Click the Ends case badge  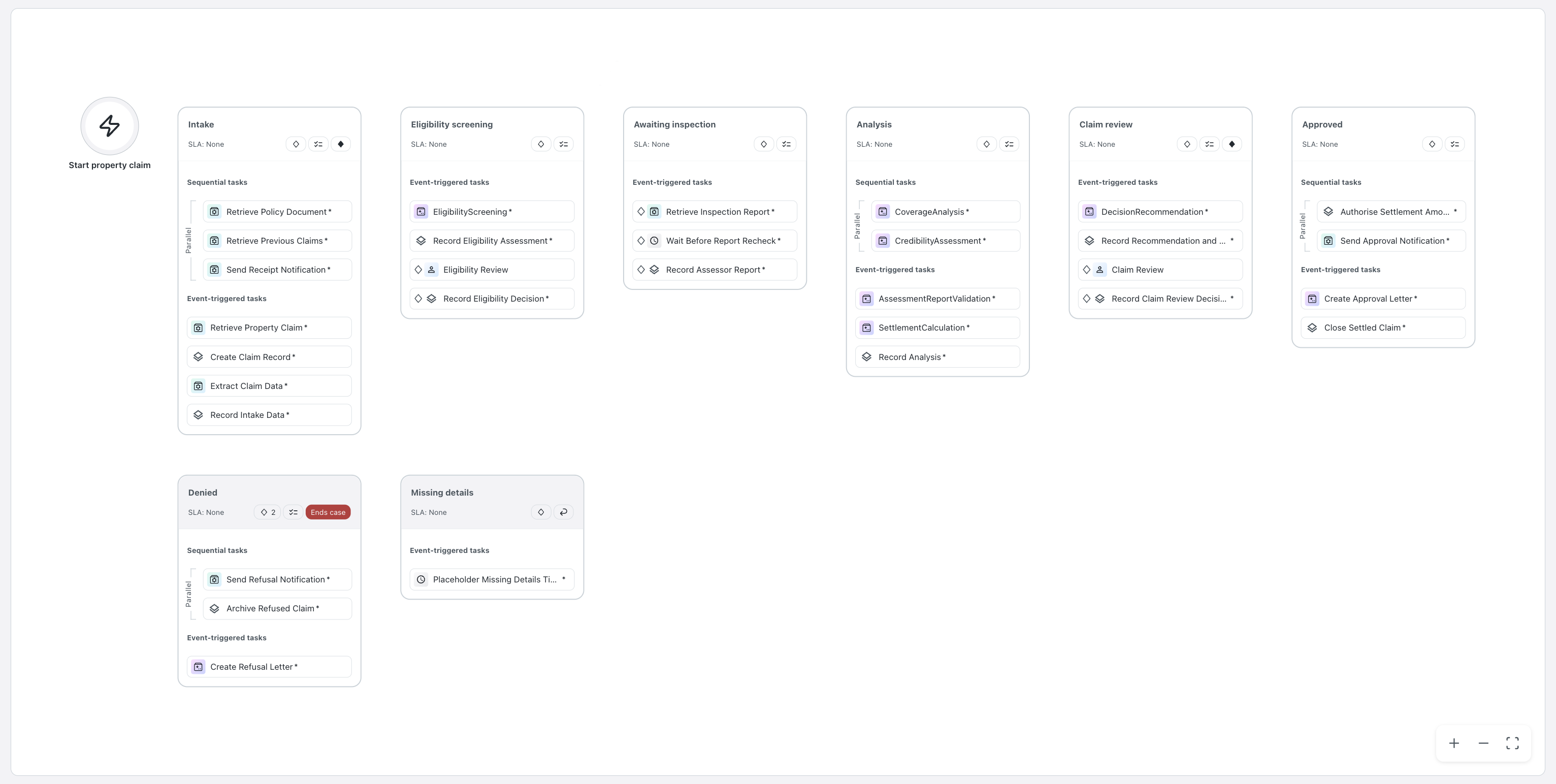[x=328, y=512]
